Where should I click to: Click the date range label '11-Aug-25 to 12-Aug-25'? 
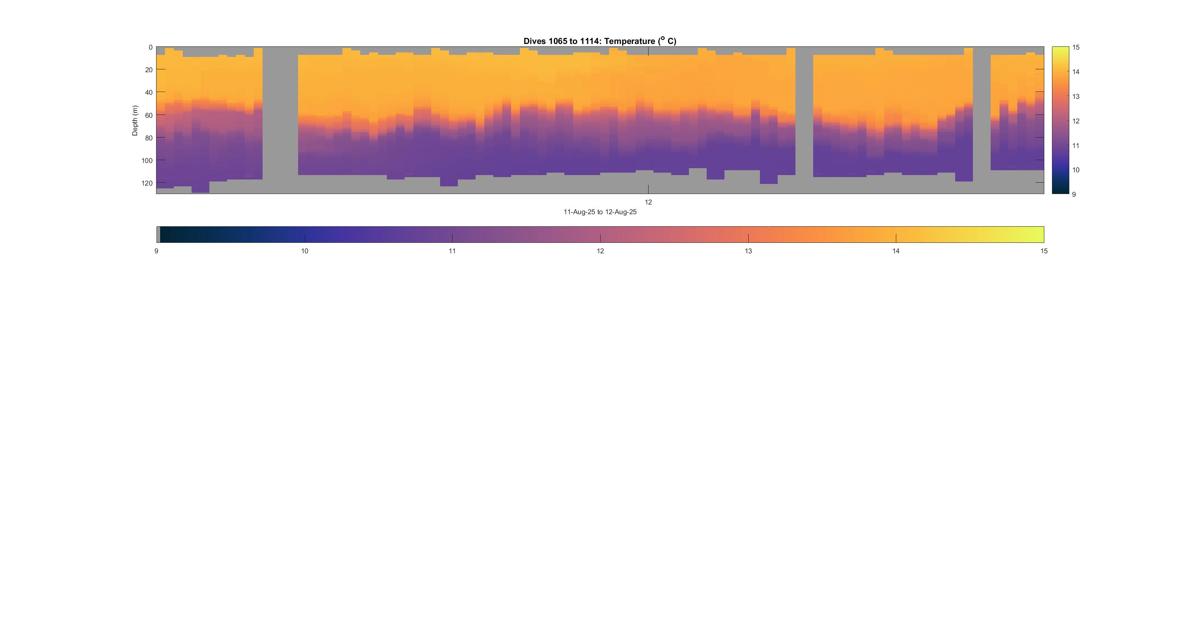click(x=600, y=212)
